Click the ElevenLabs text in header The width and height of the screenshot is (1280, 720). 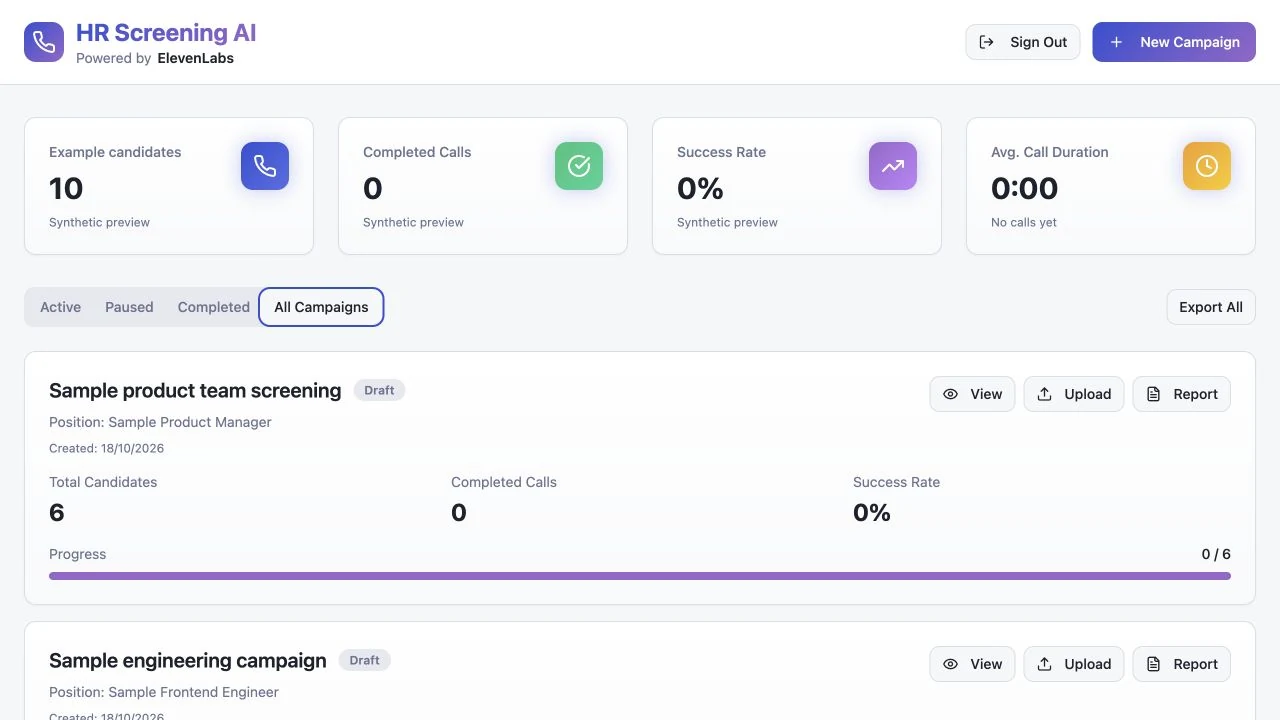coord(196,58)
